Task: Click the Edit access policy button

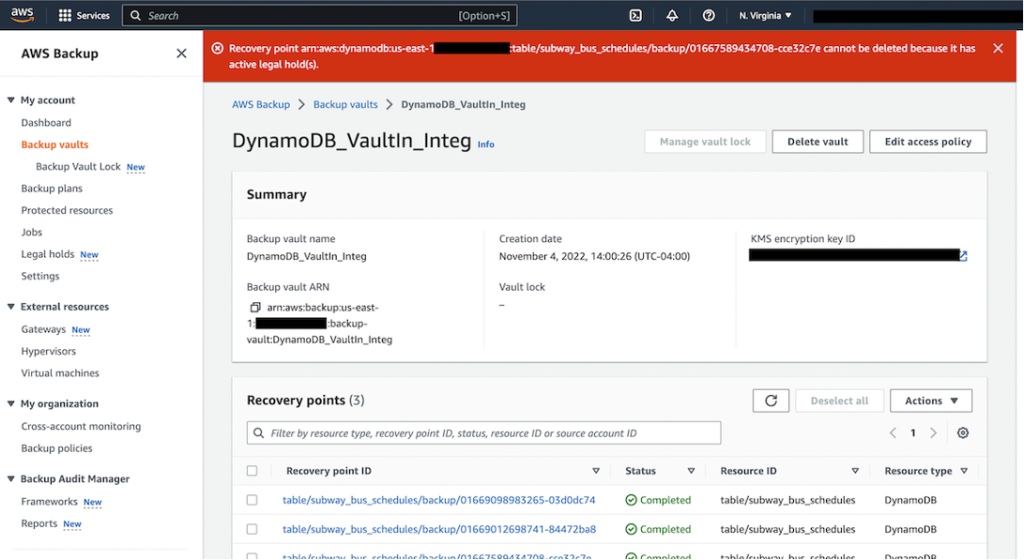Action: tap(928, 142)
